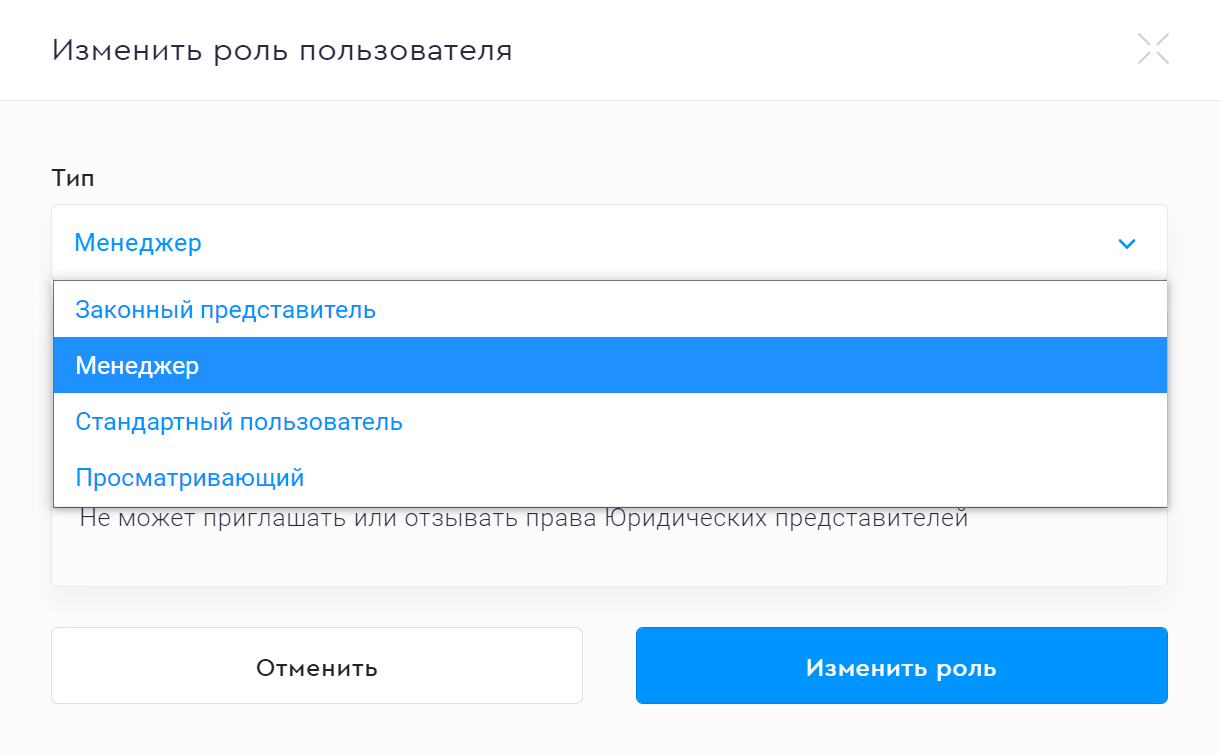The height and width of the screenshot is (754, 1220).
Task: Select the Просматривающий role option
Action: 190,478
